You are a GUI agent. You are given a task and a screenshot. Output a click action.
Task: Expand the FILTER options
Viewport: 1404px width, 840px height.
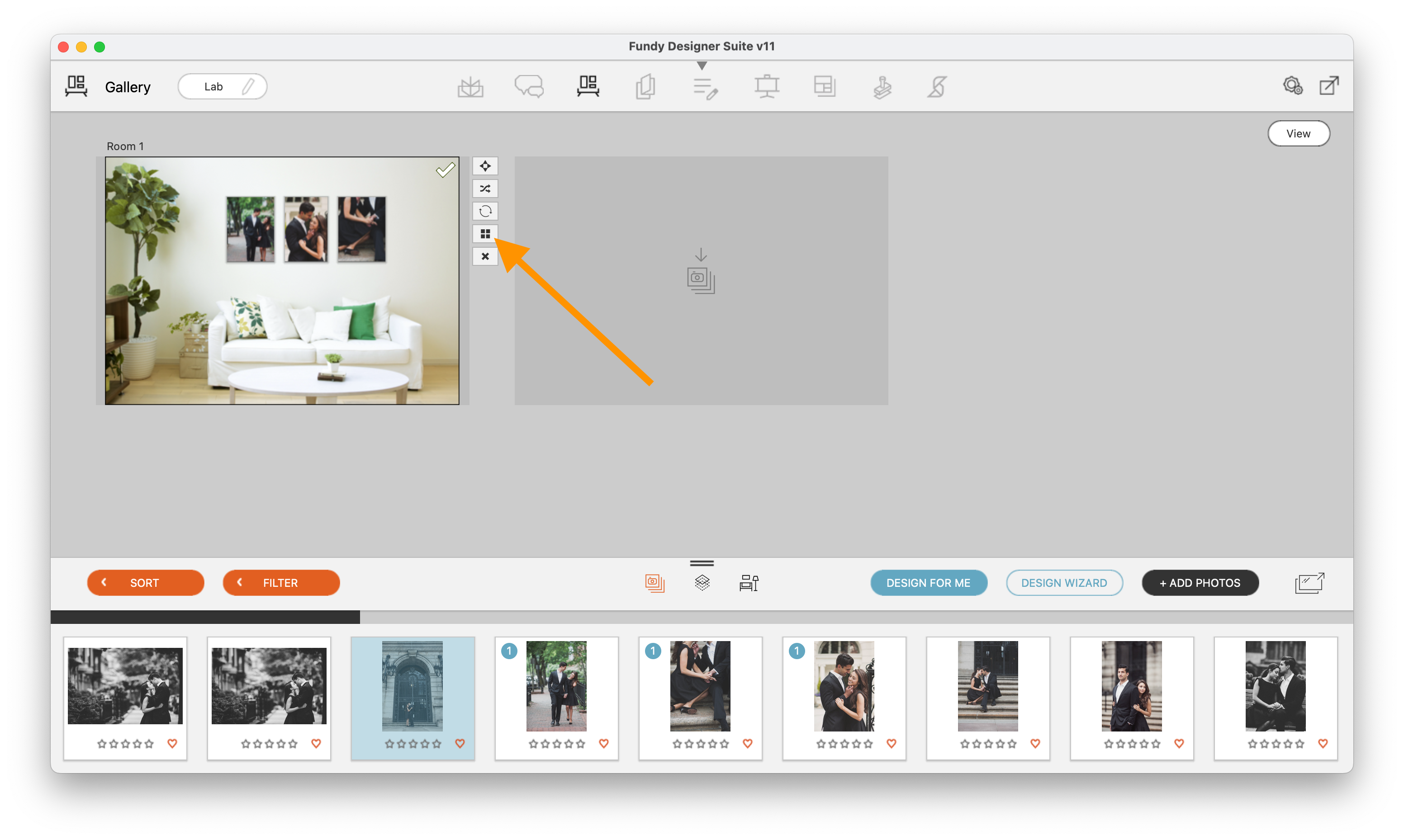coord(281,582)
